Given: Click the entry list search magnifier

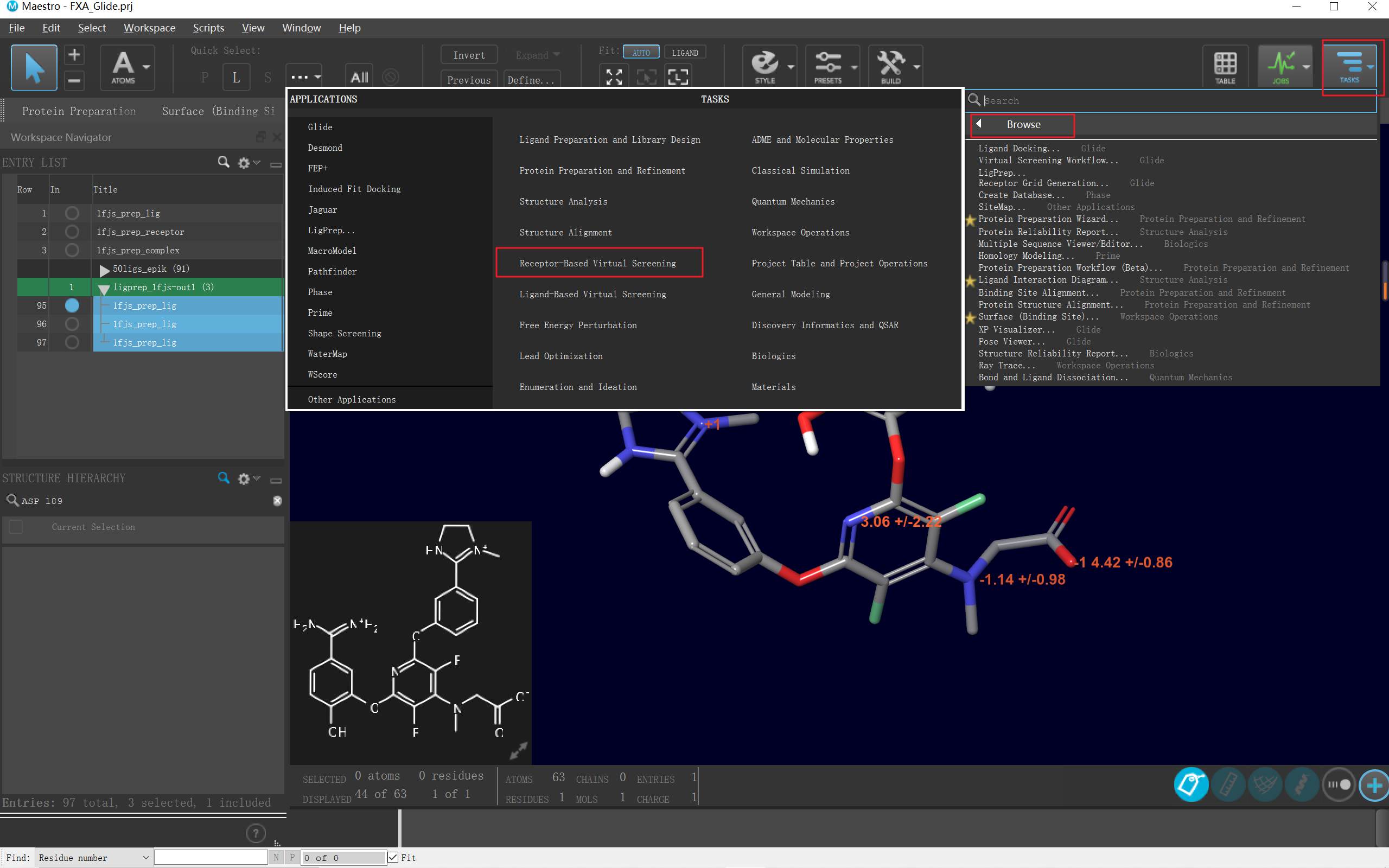Looking at the screenshot, I should (x=224, y=162).
